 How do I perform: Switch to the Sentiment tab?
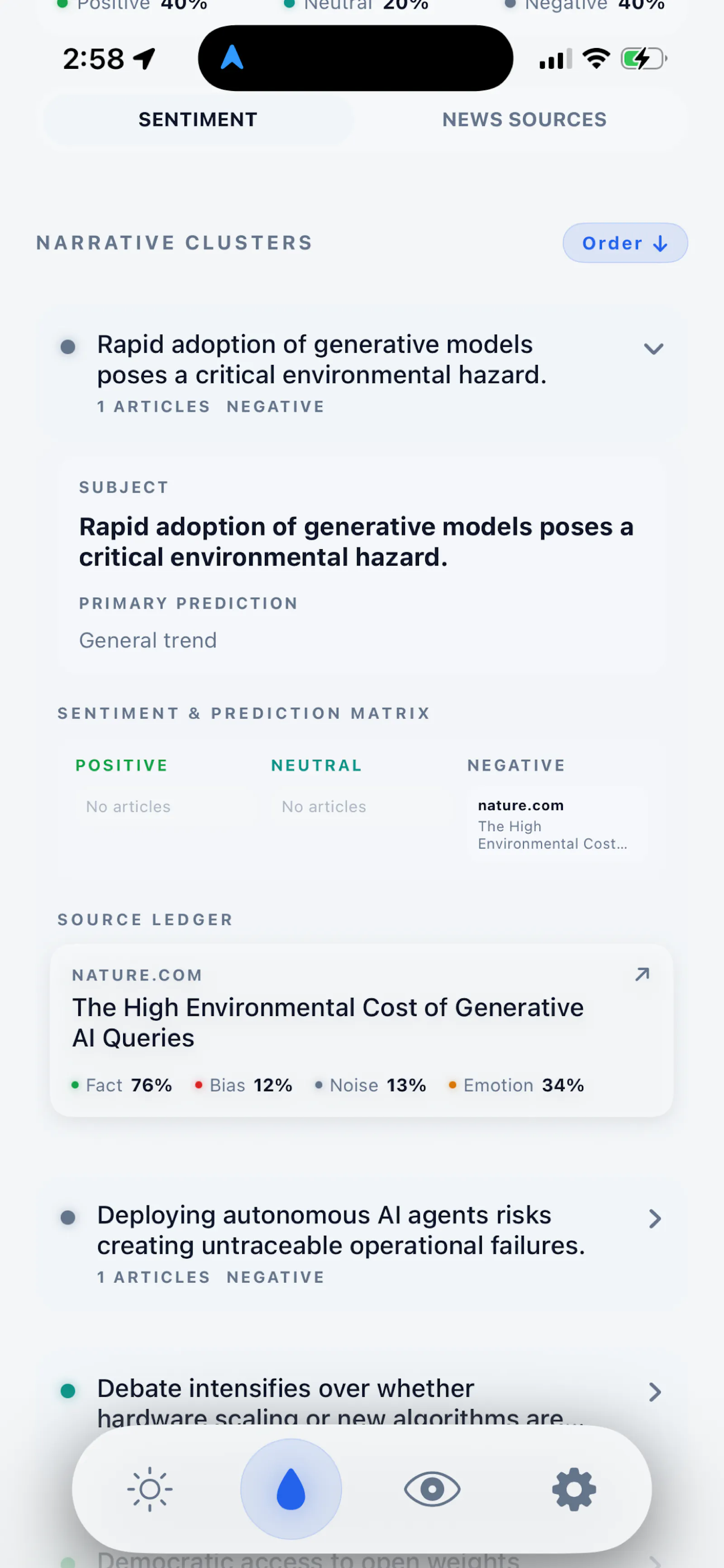click(198, 119)
